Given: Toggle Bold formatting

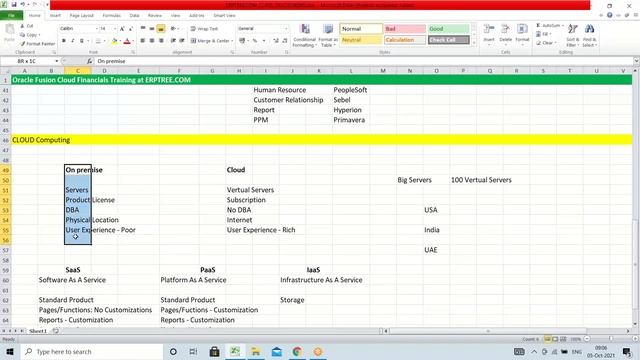Looking at the screenshot, I should point(64,41).
